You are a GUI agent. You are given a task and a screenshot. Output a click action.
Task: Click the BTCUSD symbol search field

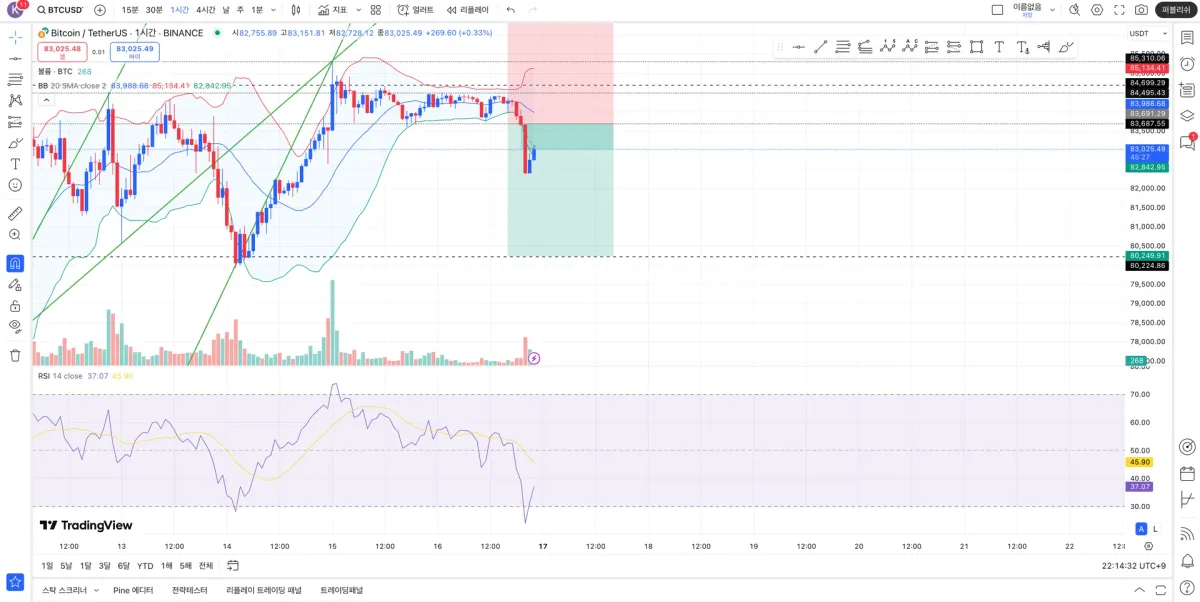point(62,10)
